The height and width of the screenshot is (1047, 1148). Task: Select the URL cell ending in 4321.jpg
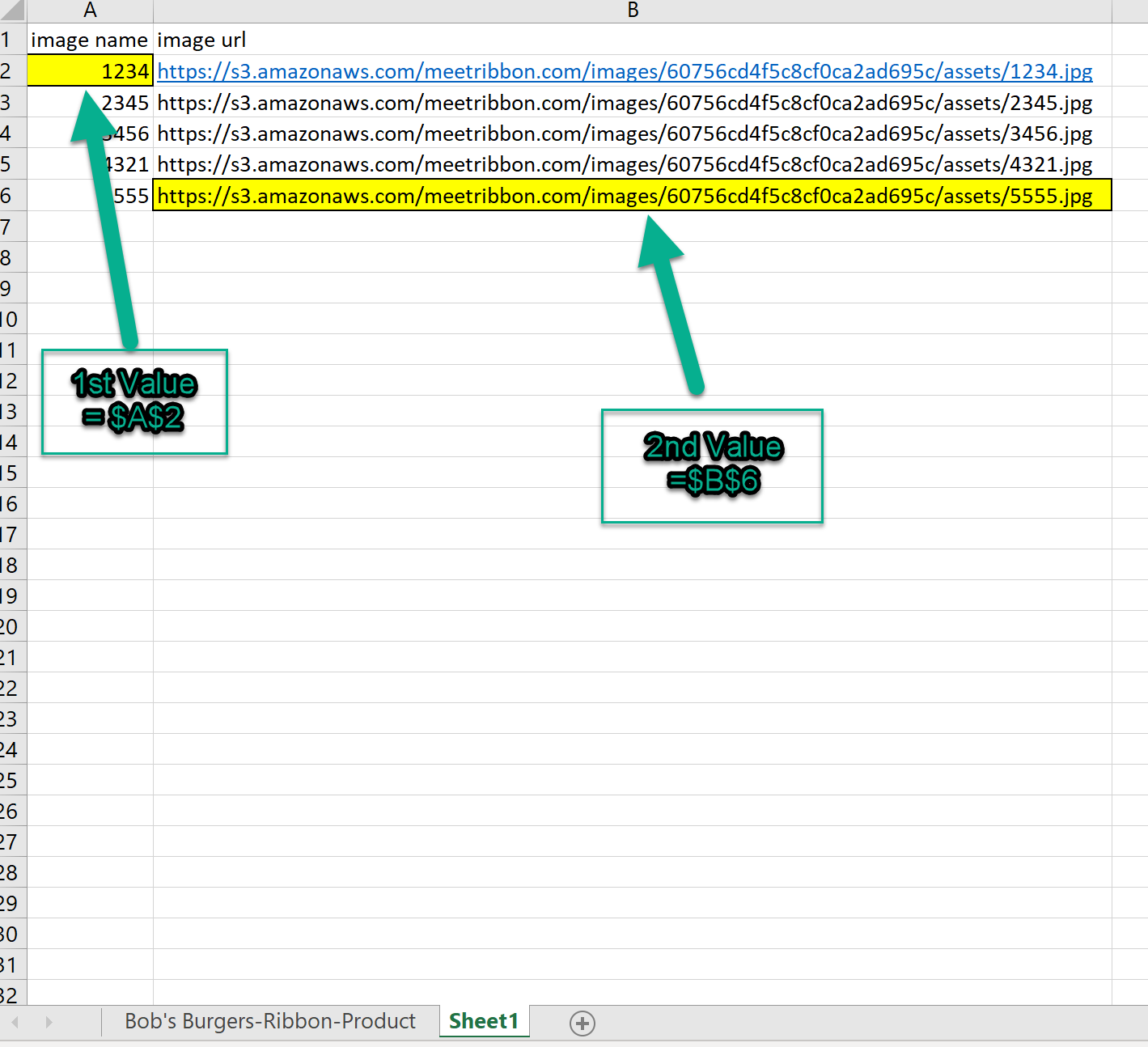tap(624, 164)
